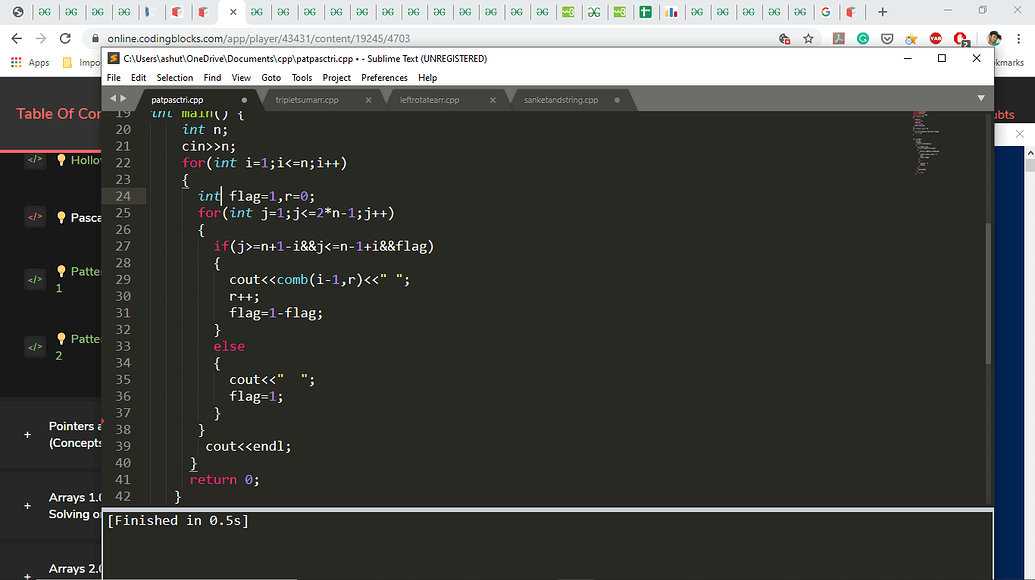Reload the current page
The width and height of the screenshot is (1035, 580).
(65, 38)
